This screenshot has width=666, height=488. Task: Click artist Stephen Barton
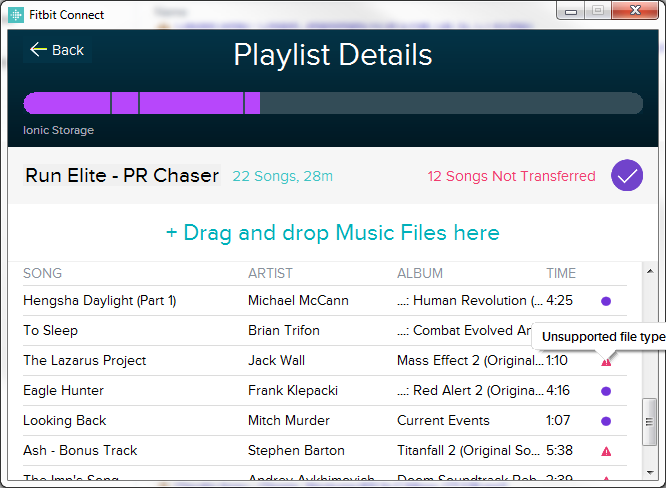point(296,450)
